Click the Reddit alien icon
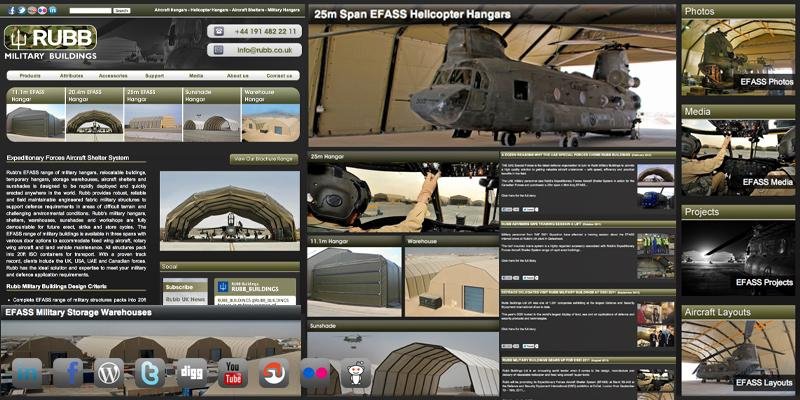Screen dimensions: 800x400 355,374
